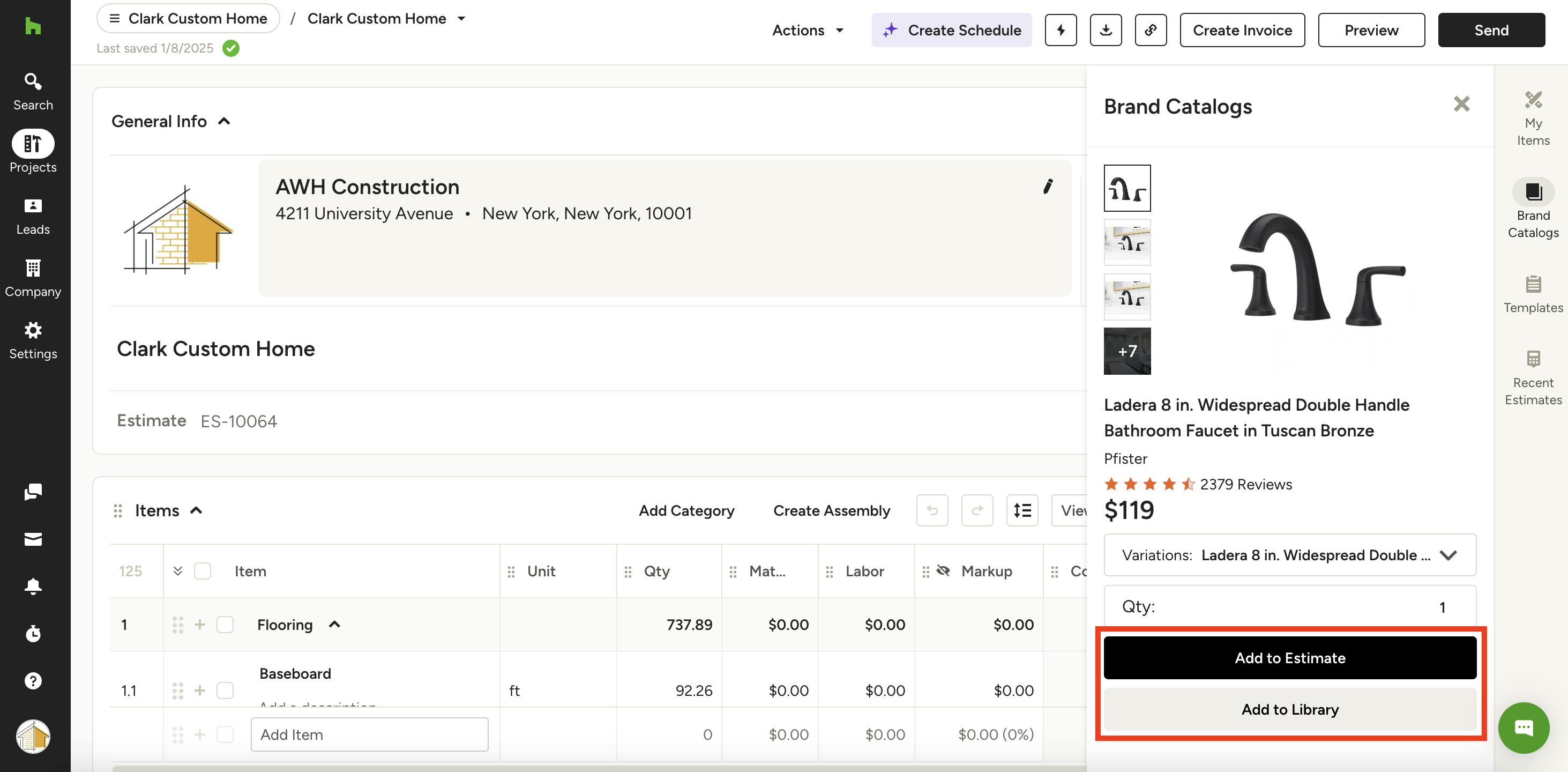Collapse the Items section chevron
Viewport: 1568px width, 772px height.
[x=196, y=510]
